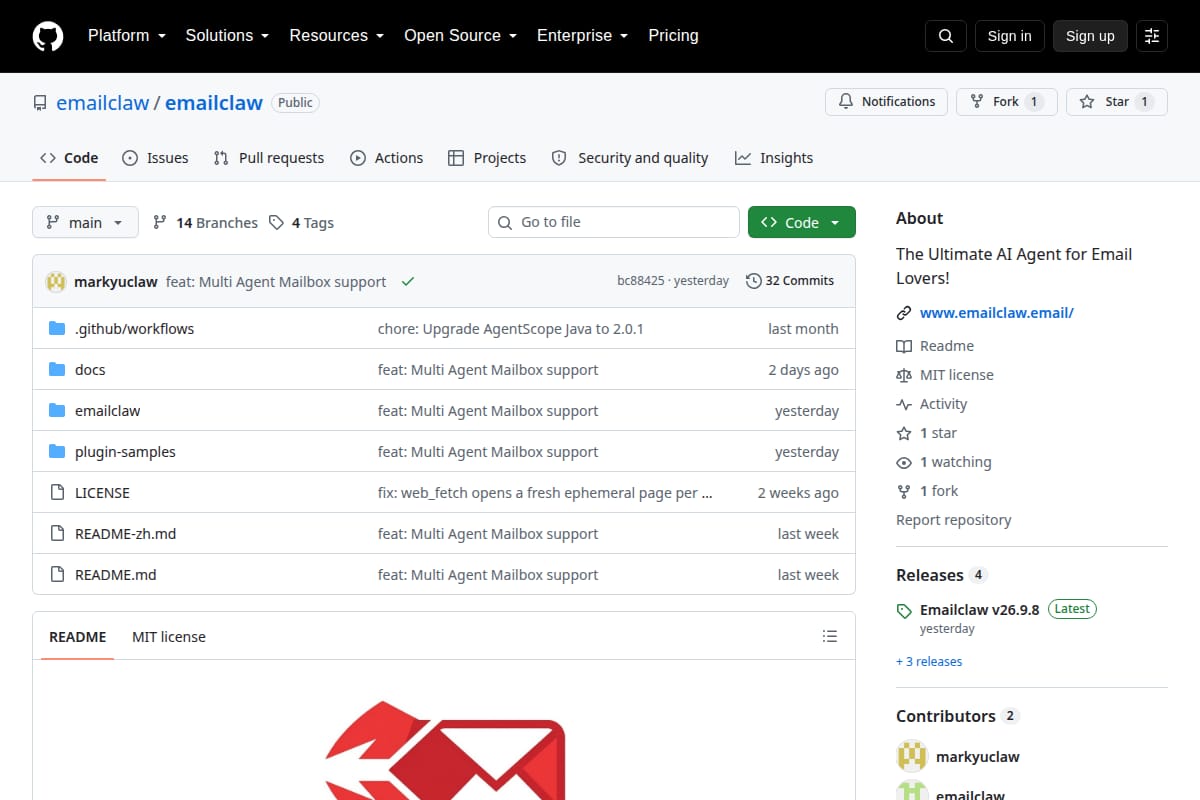Expand the Enterprise menu
Screen dimensions: 1200x800
pyautogui.click(x=582, y=36)
